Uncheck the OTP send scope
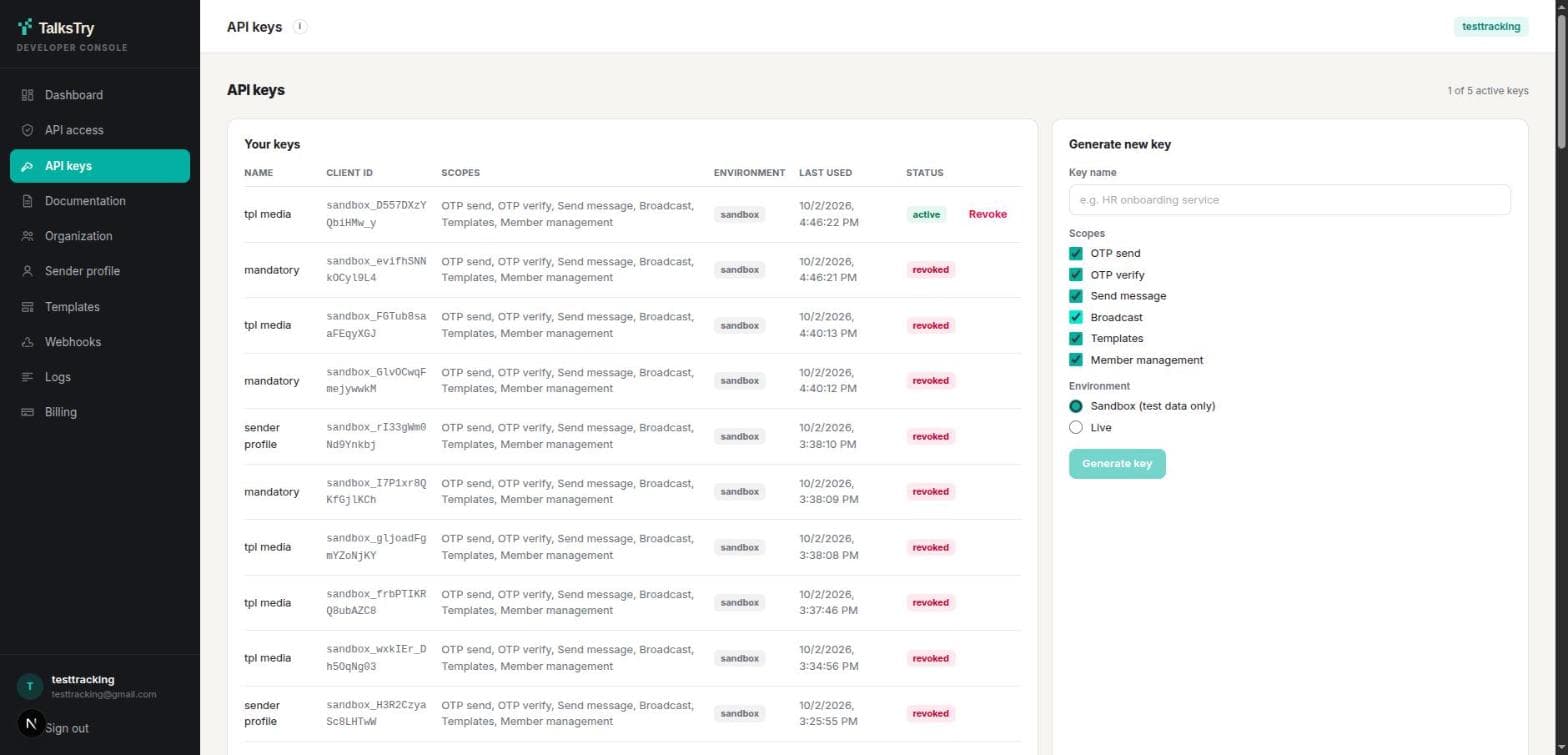Screen dimensions: 1568x755 click(1076, 253)
